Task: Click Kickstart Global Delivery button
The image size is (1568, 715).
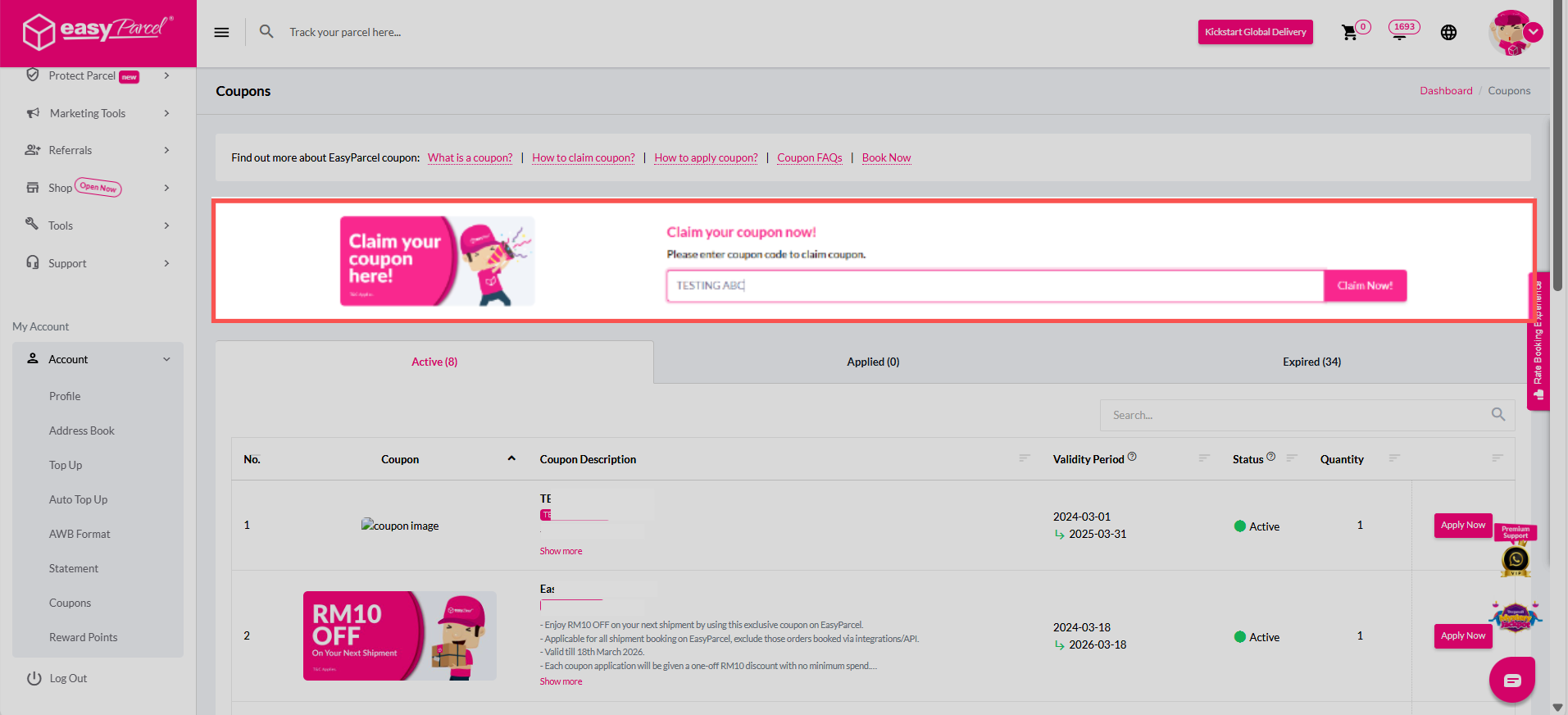Action: 1255,32
